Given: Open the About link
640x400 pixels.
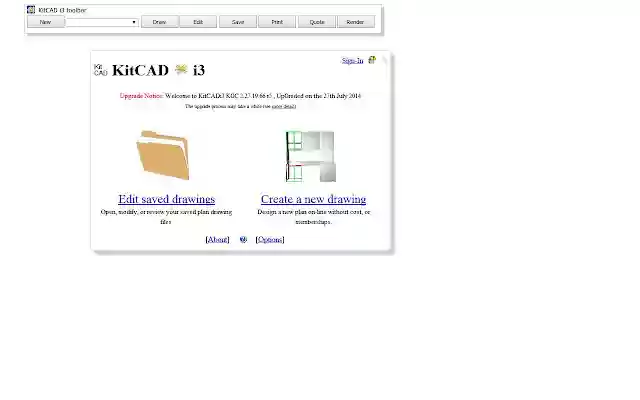Looking at the screenshot, I should pyautogui.click(x=218, y=240).
